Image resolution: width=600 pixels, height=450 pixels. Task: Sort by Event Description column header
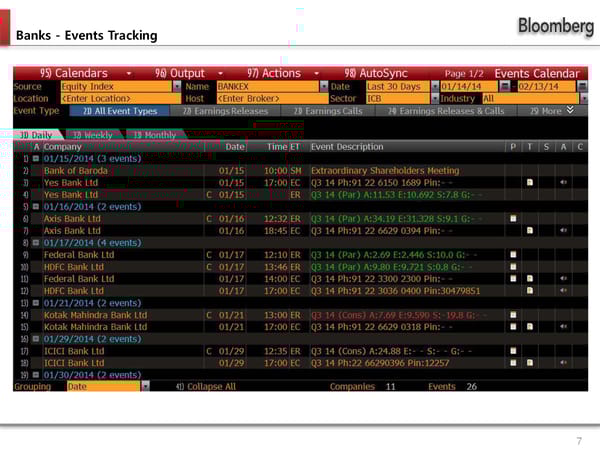pos(347,147)
